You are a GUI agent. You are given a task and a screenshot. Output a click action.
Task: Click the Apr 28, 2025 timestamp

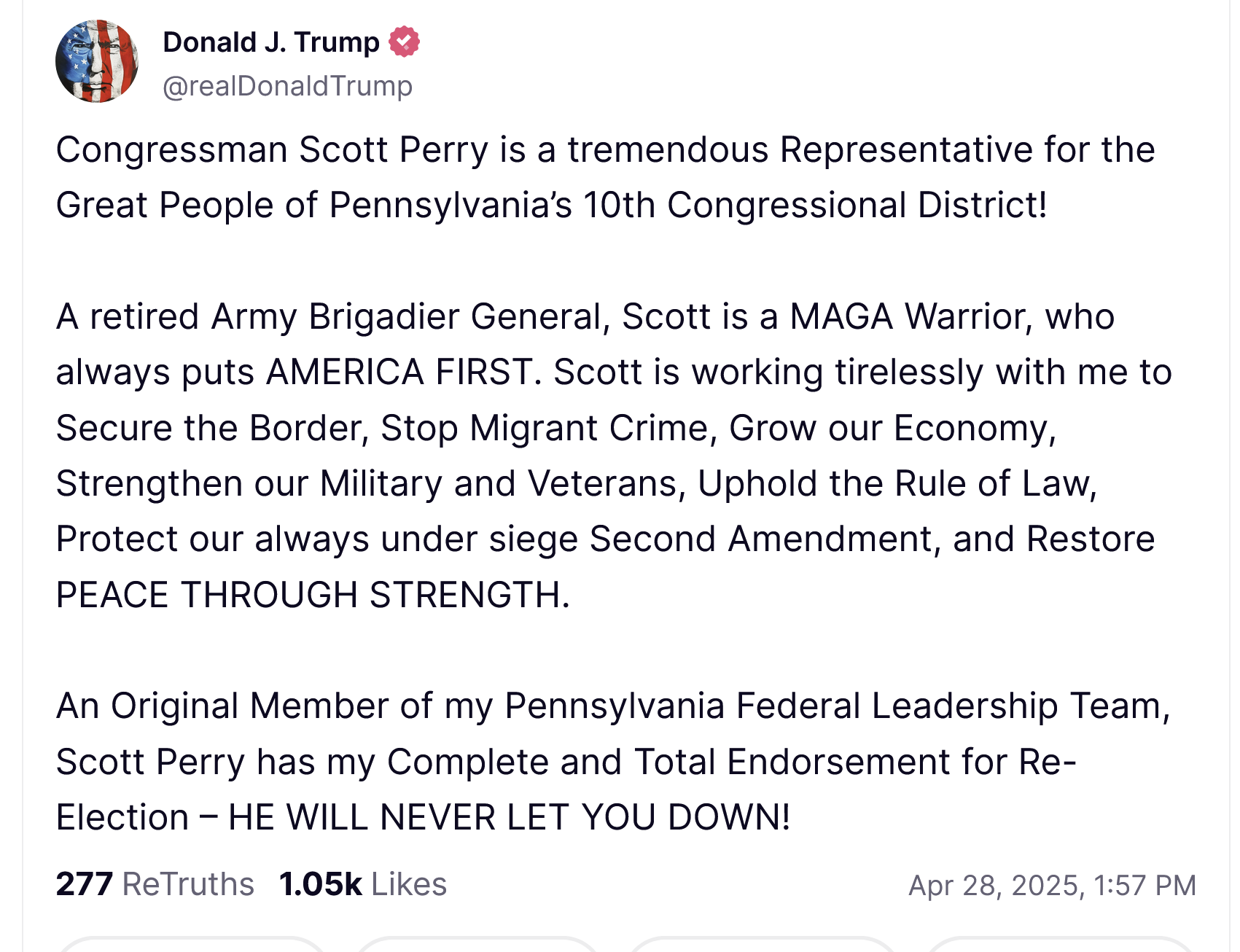1051,885
